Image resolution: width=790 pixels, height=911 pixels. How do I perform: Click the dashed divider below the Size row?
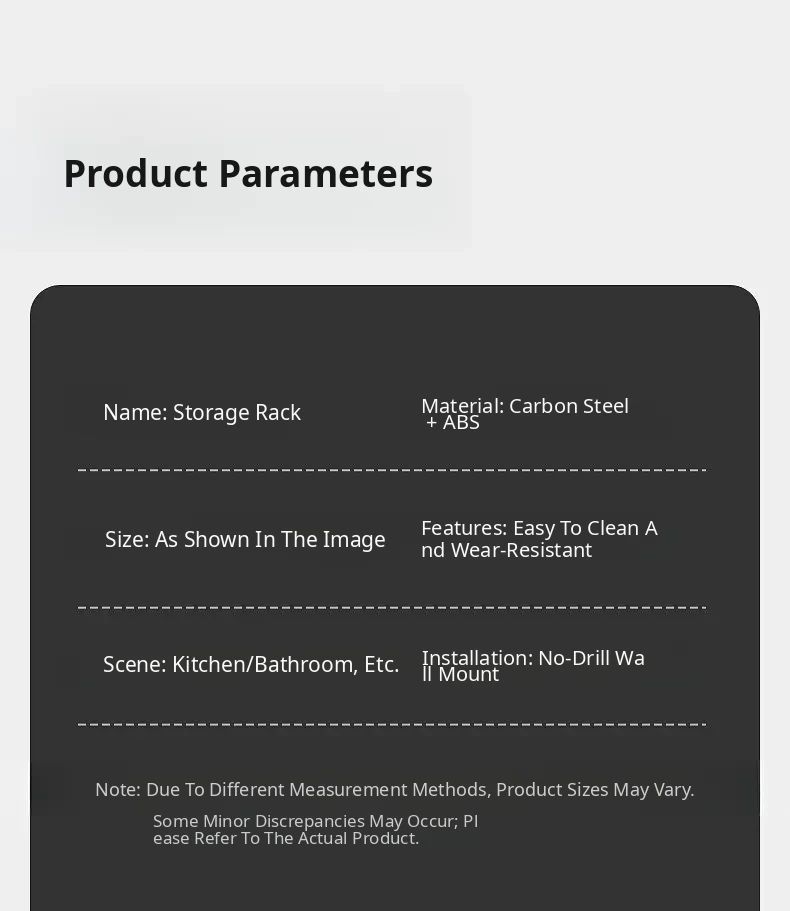392,607
